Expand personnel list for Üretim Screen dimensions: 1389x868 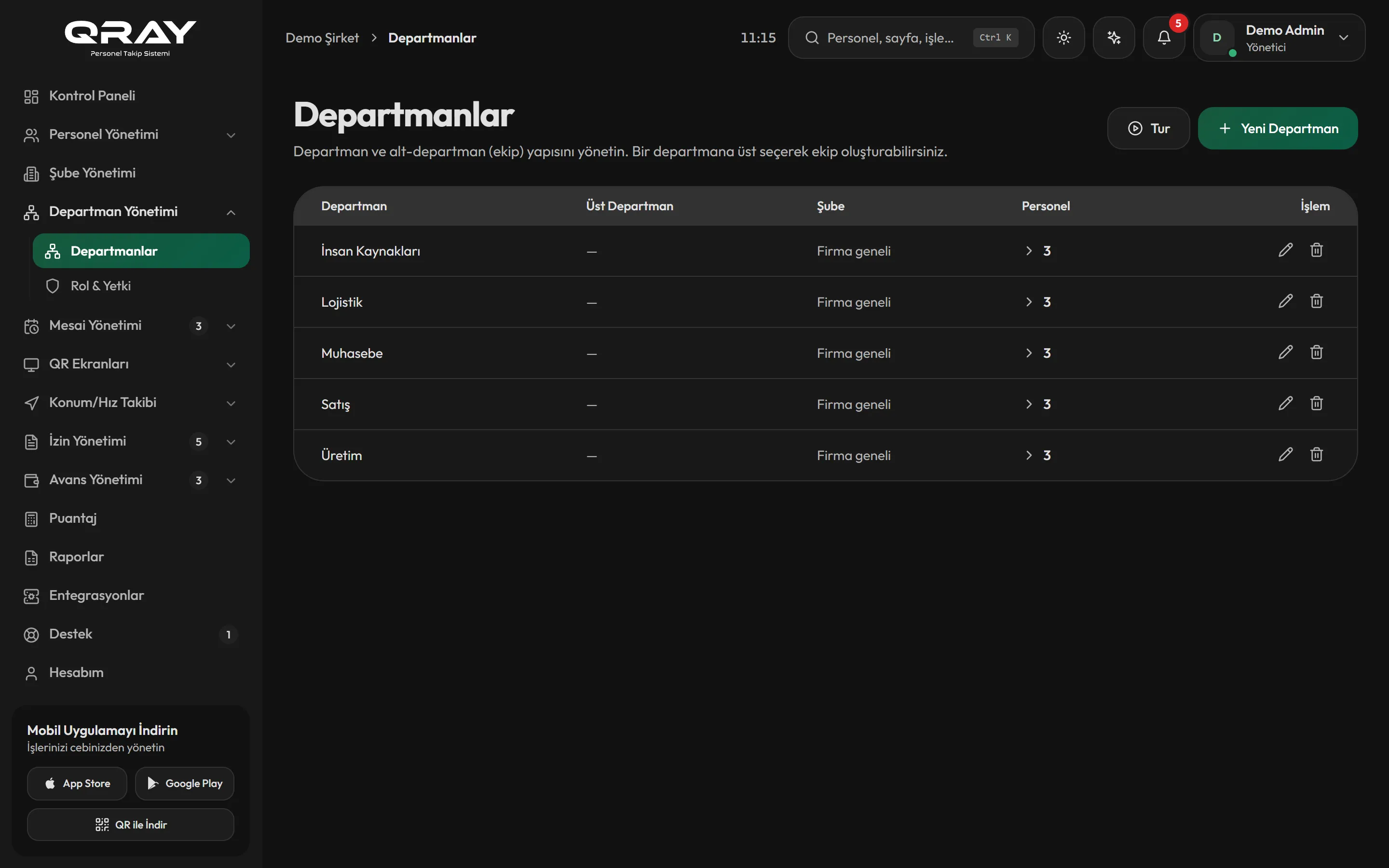click(x=1029, y=455)
